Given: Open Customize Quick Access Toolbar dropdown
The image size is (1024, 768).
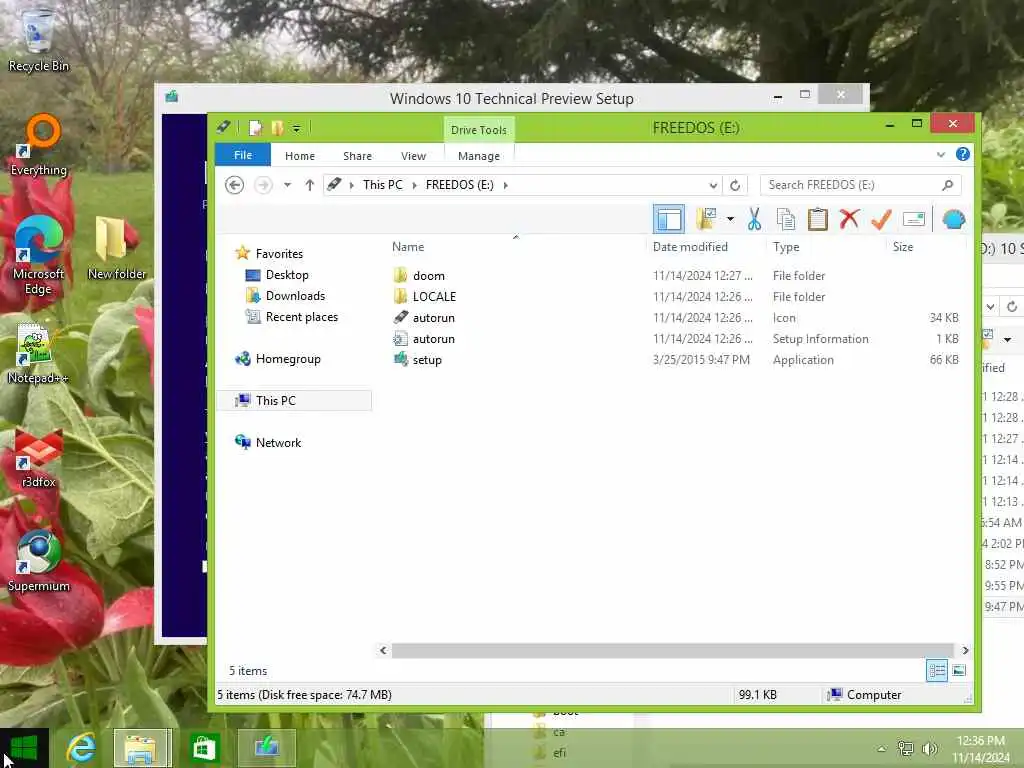Looking at the screenshot, I should point(296,128).
